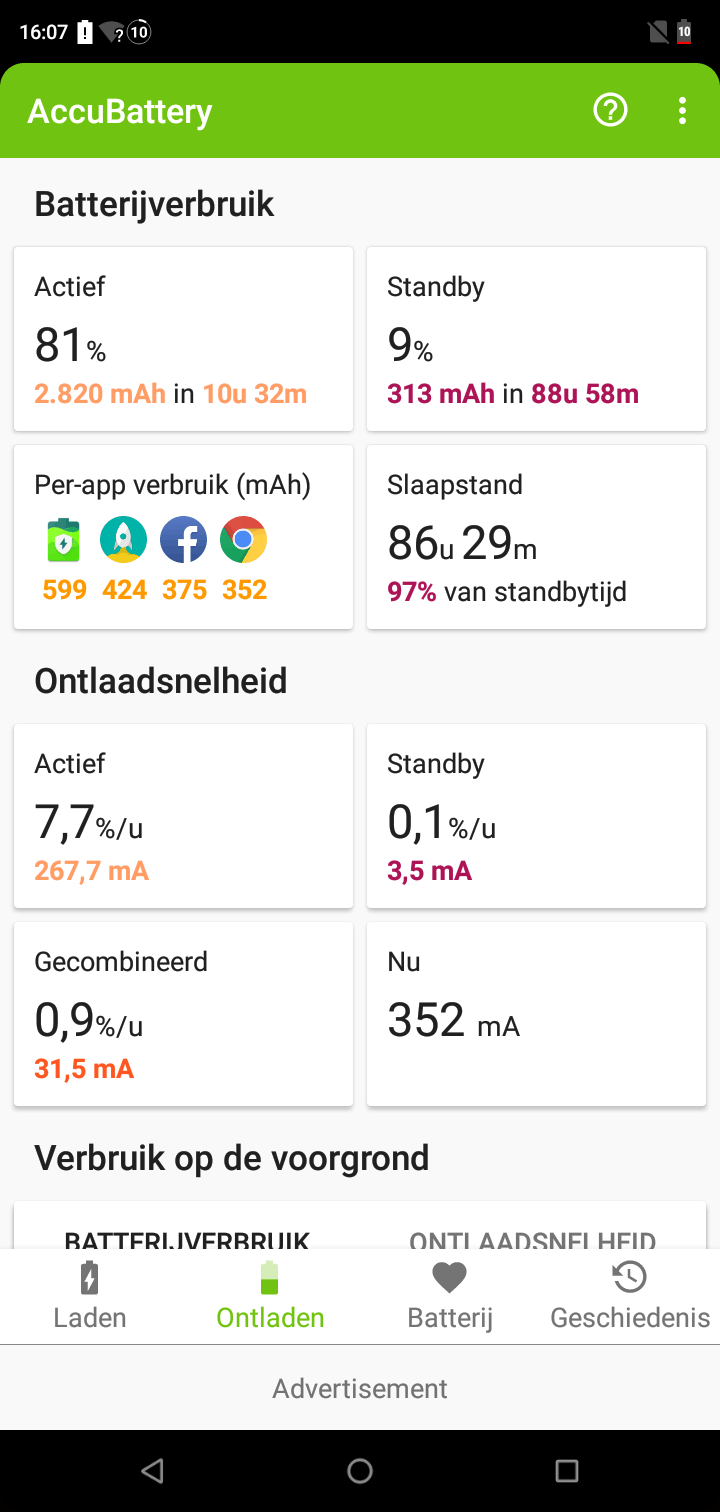The image size is (720, 1512).
Task: Tap the green AccuBattery app icon
Action: (x=64, y=541)
